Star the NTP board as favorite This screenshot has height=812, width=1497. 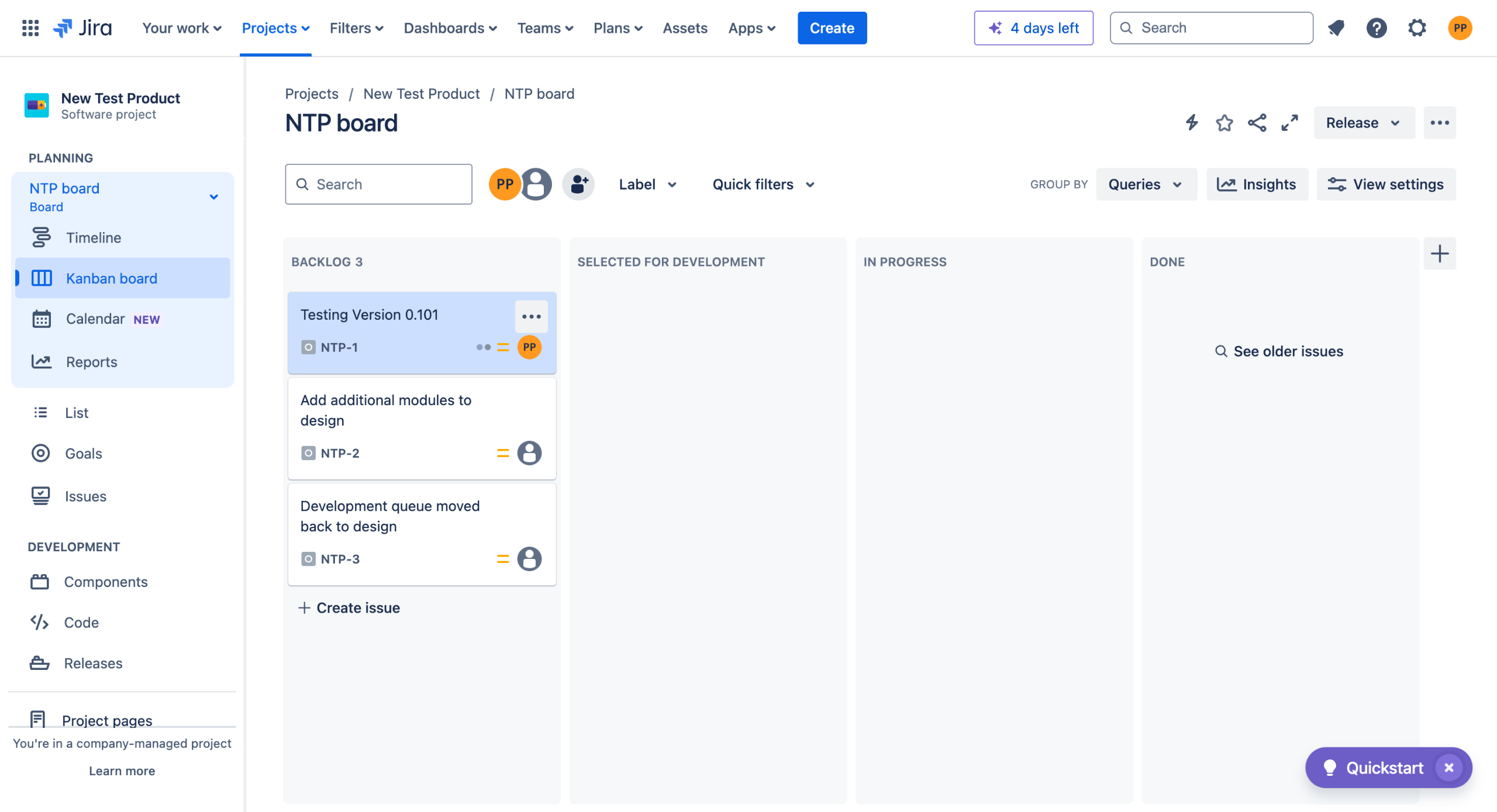(1224, 123)
